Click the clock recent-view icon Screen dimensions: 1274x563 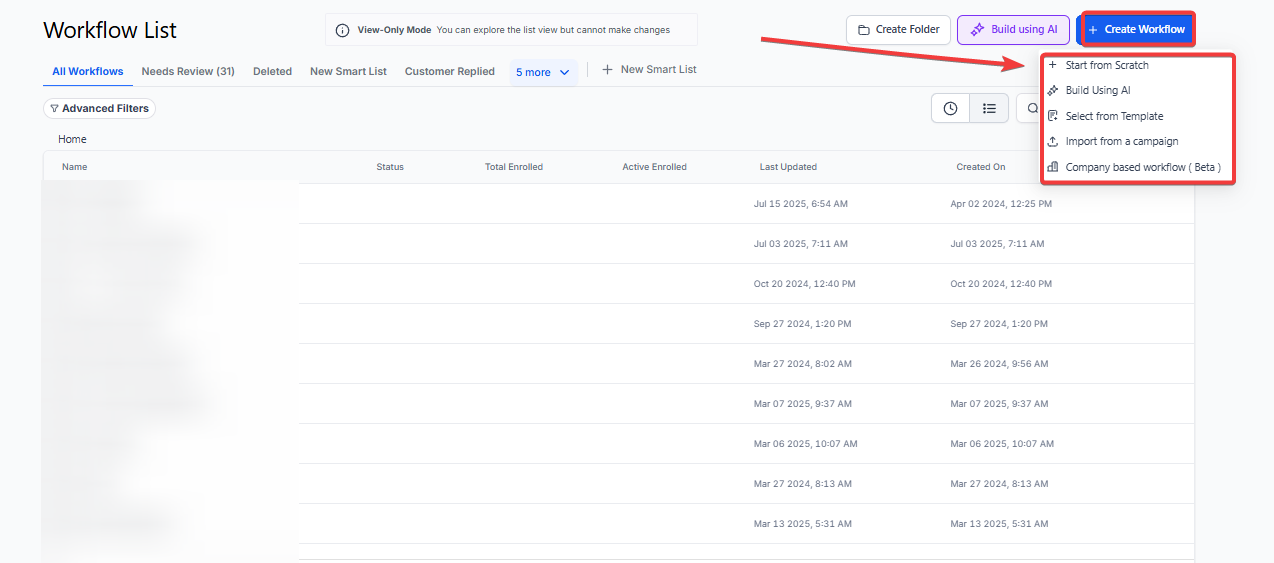[950, 108]
